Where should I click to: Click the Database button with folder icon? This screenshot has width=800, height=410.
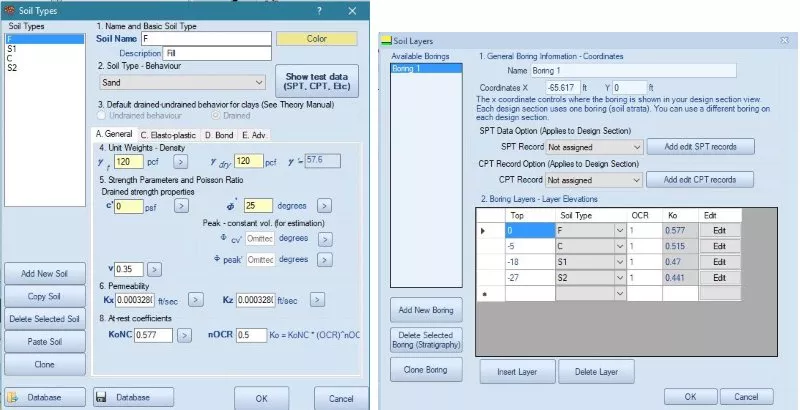coord(44,397)
